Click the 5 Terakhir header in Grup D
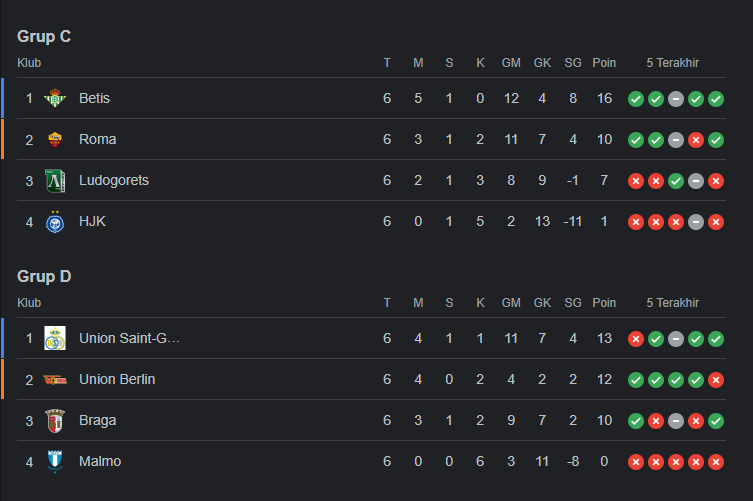Screen dimensions: 753x501 tap(672, 303)
